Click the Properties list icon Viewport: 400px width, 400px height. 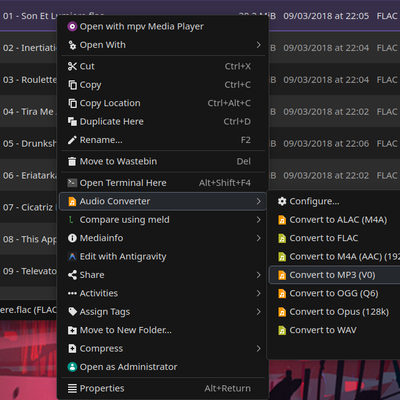pyautogui.click(x=72, y=388)
